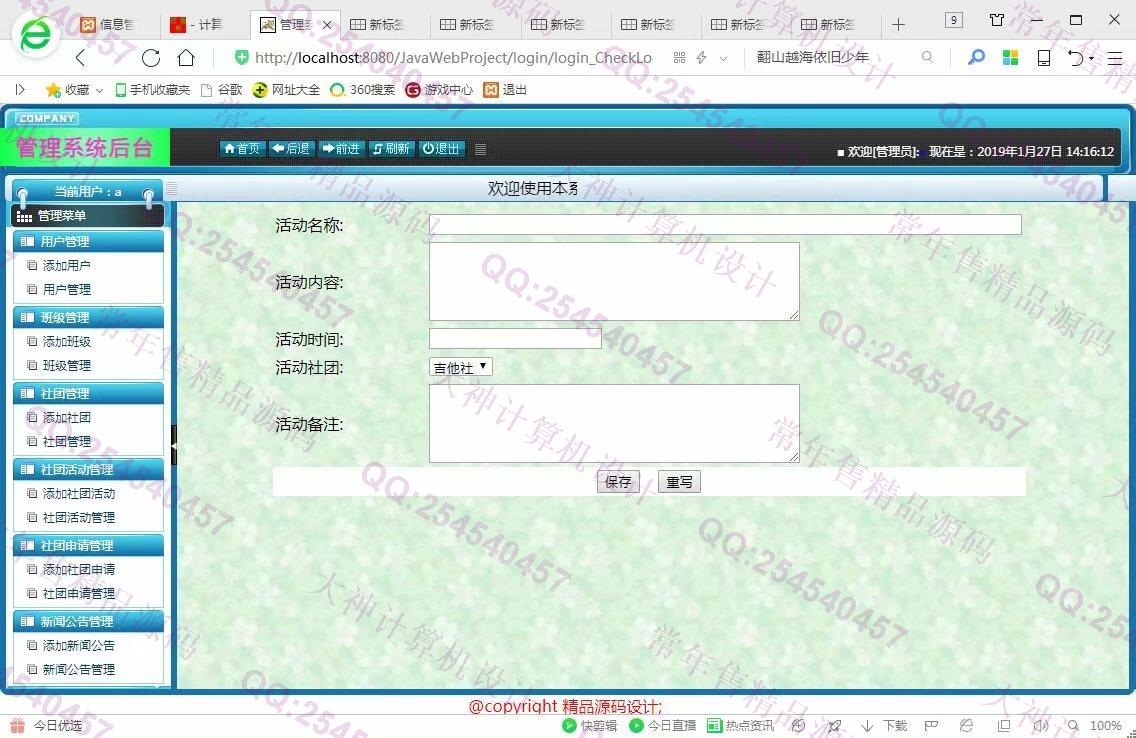Image resolution: width=1136 pixels, height=738 pixels.
Task: Click the 活动时间 input field
Action: [515, 338]
